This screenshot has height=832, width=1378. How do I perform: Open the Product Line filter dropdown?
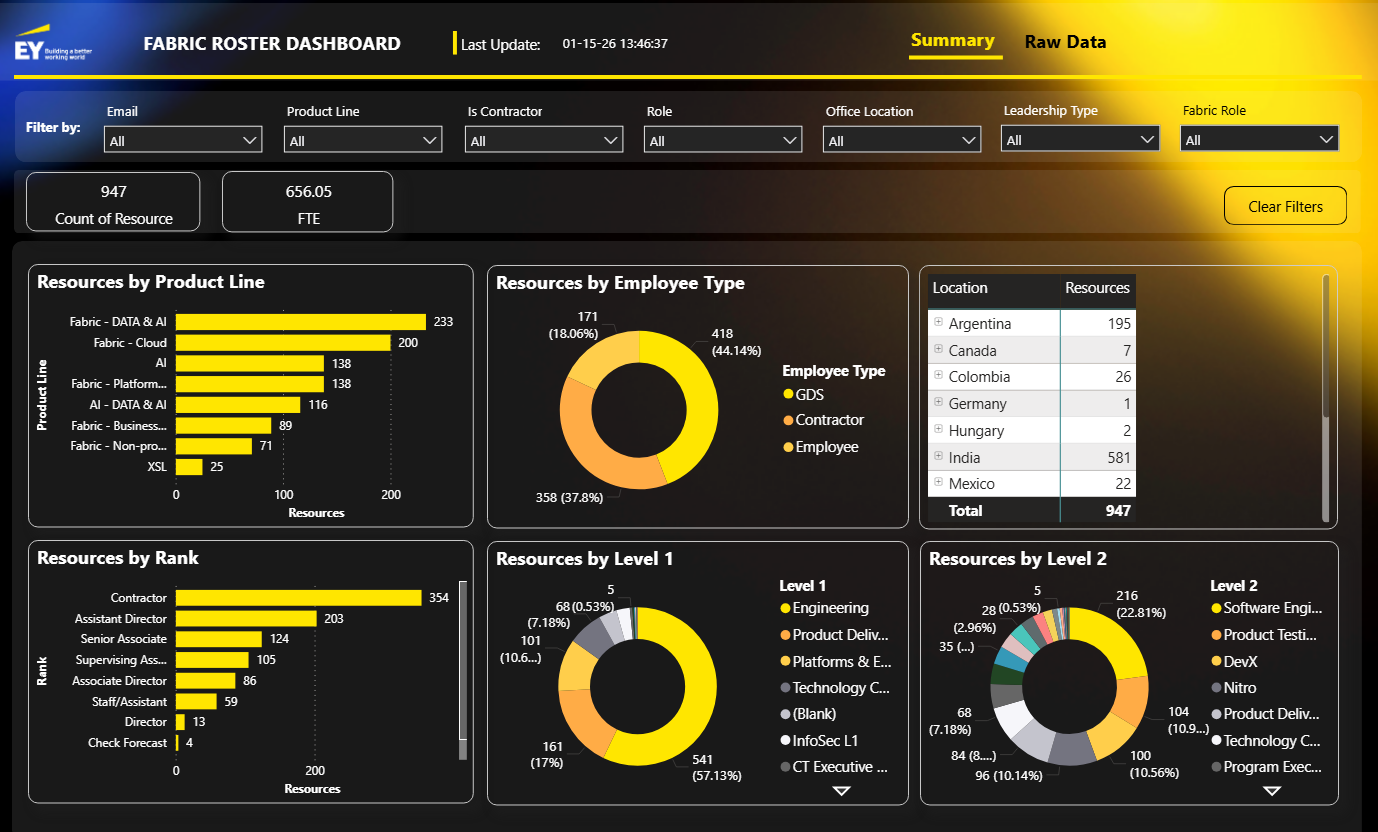tap(363, 140)
